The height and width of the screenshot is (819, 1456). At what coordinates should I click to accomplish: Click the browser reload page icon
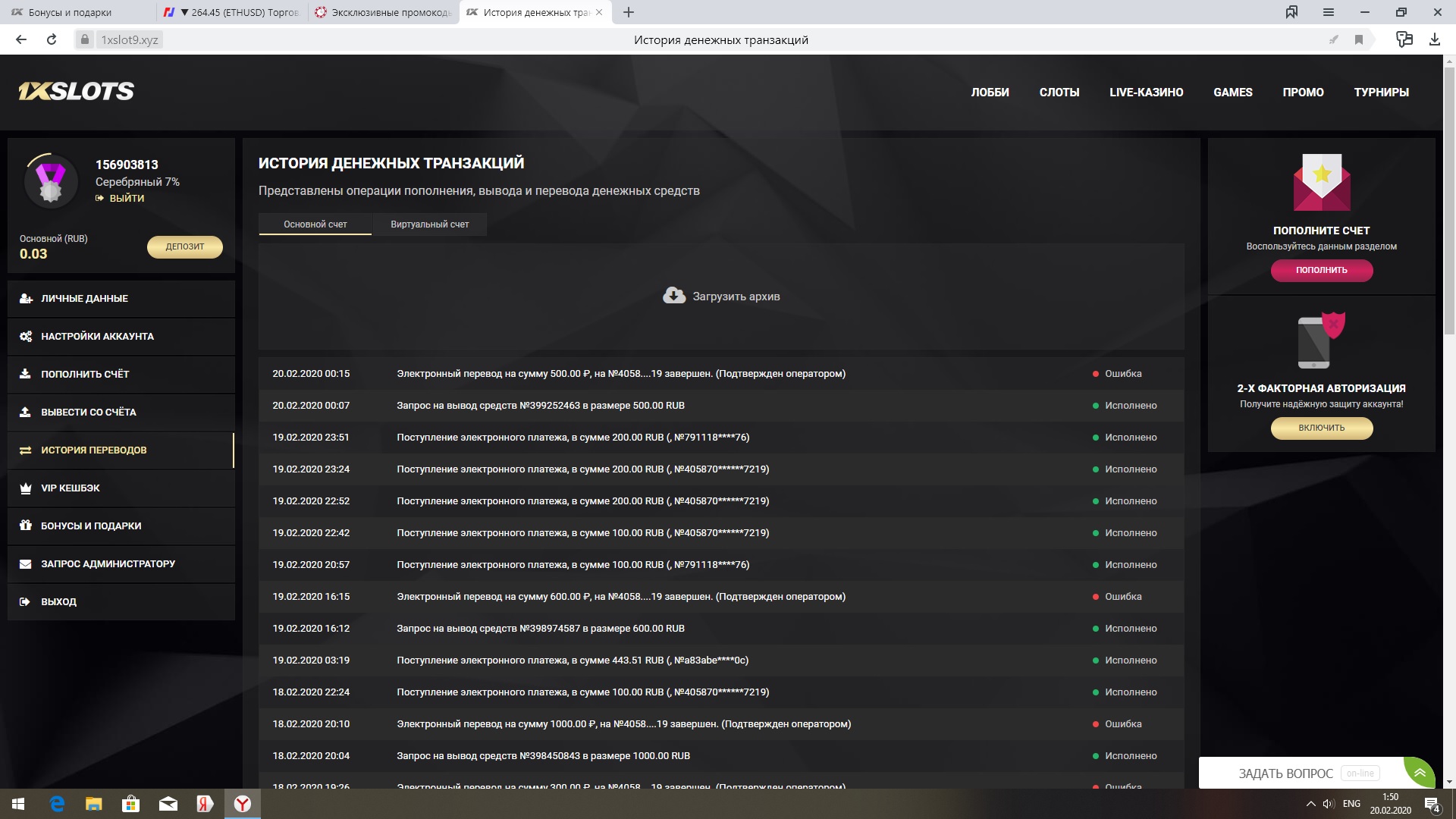[52, 39]
